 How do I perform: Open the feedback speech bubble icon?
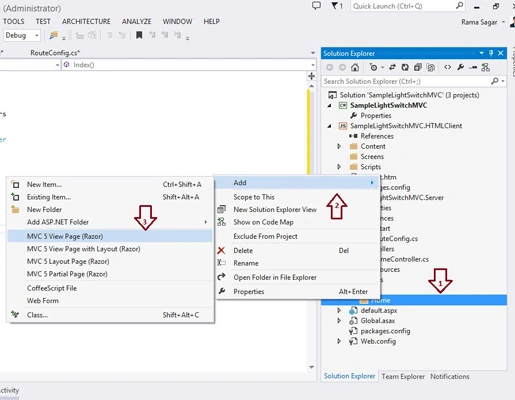316,6
